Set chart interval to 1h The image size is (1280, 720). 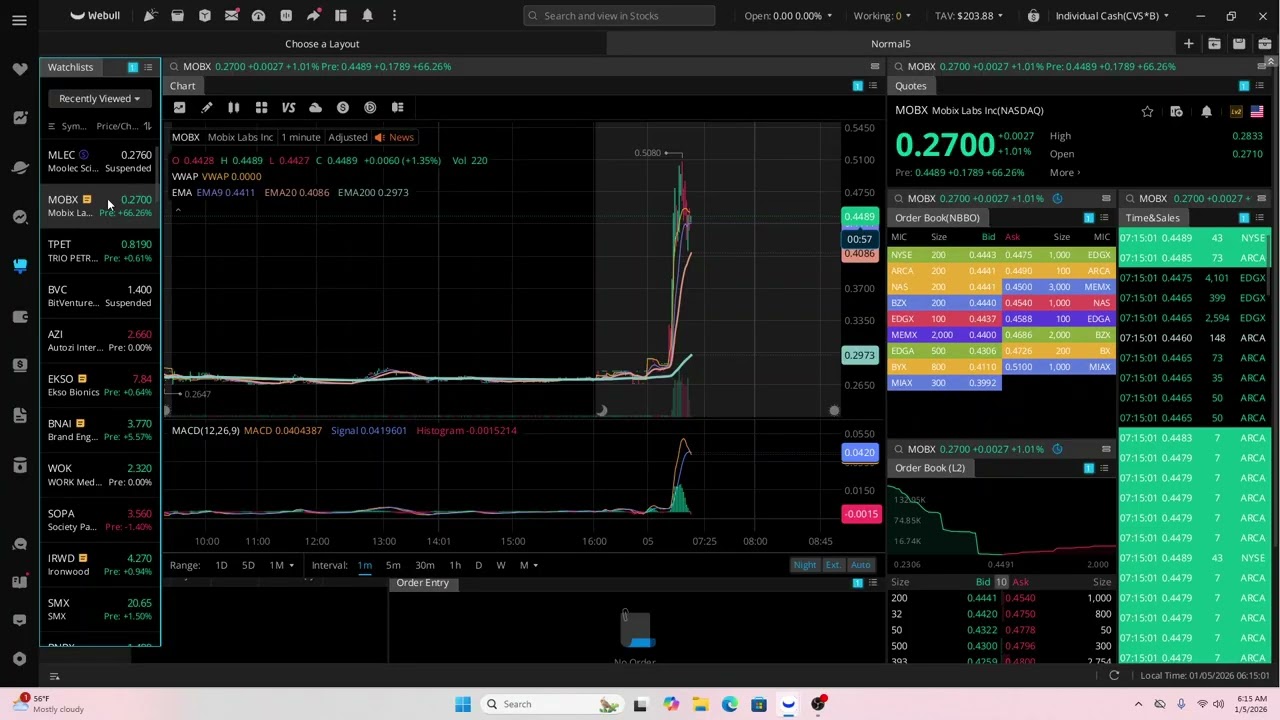point(455,566)
